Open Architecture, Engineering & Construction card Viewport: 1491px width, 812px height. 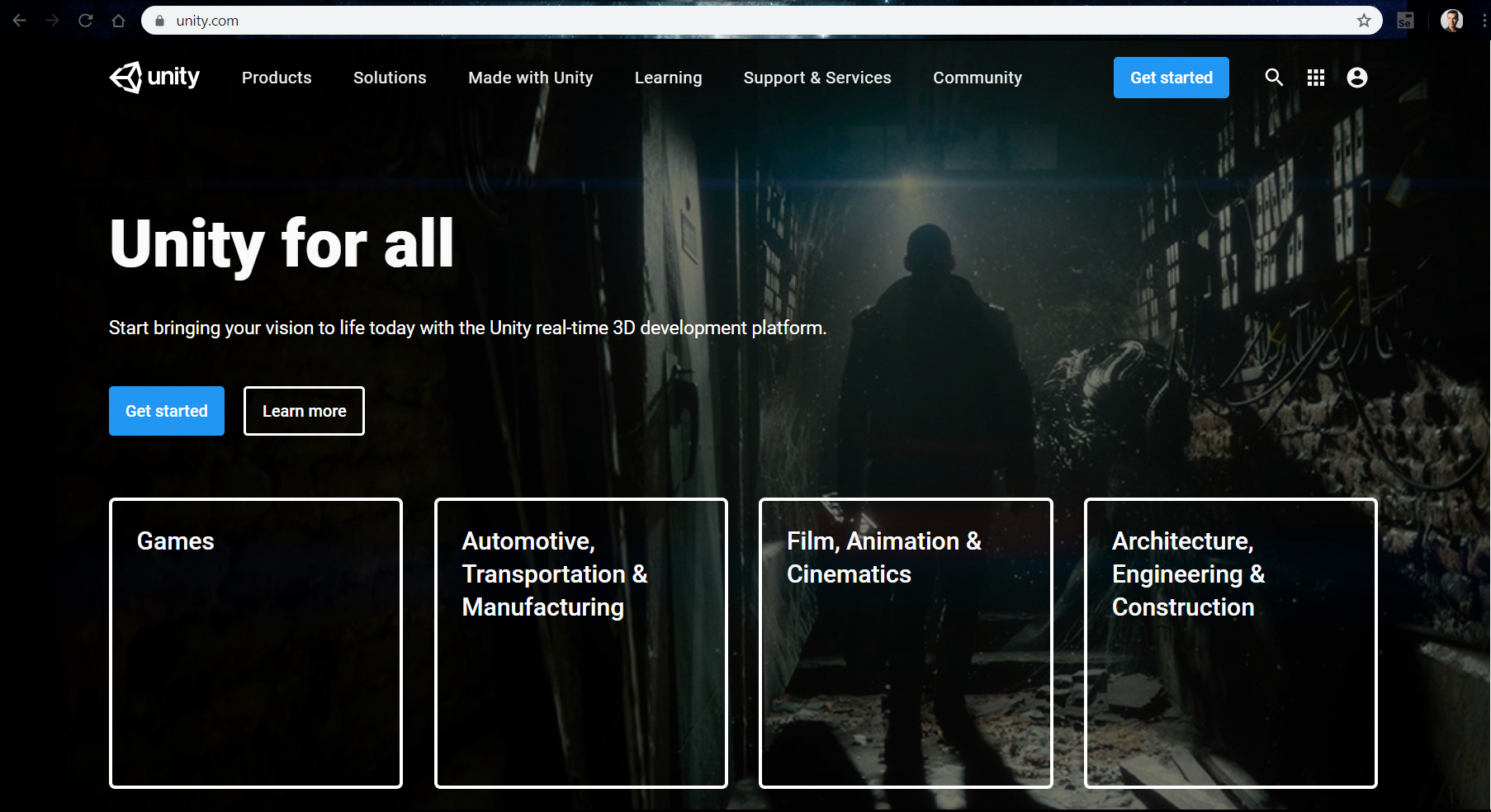tap(1231, 643)
